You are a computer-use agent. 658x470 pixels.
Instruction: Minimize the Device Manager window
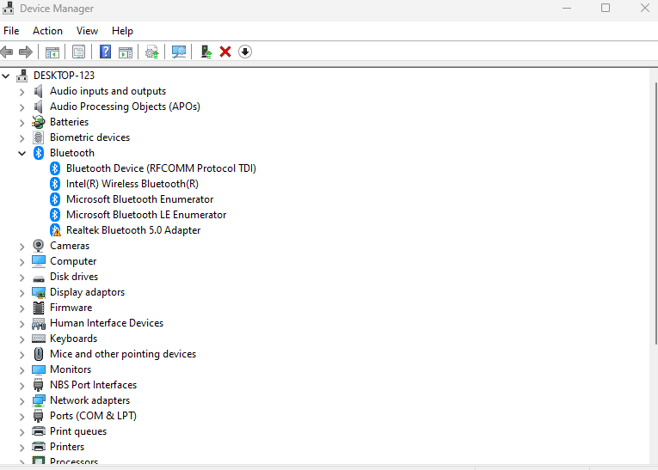(x=567, y=8)
